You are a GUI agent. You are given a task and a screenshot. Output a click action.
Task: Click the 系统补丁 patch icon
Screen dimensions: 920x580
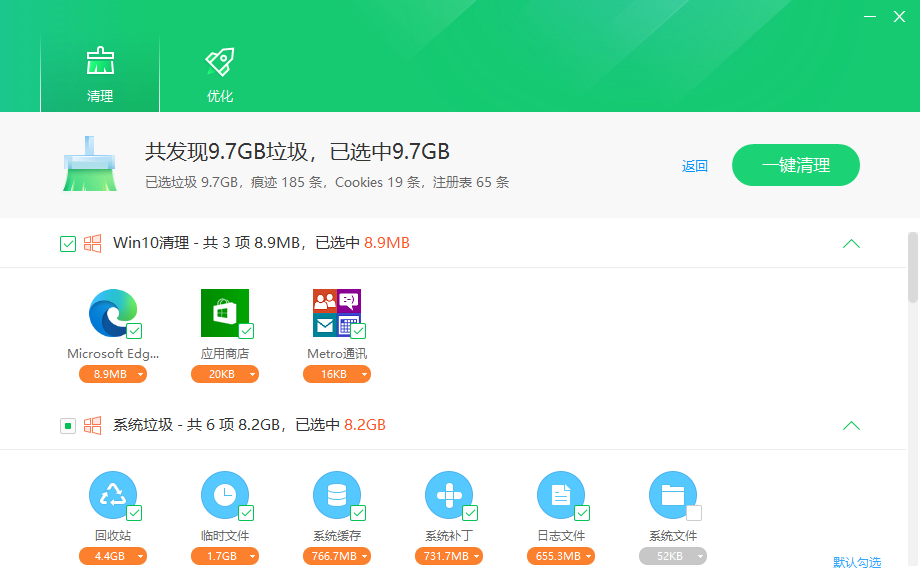point(449,495)
